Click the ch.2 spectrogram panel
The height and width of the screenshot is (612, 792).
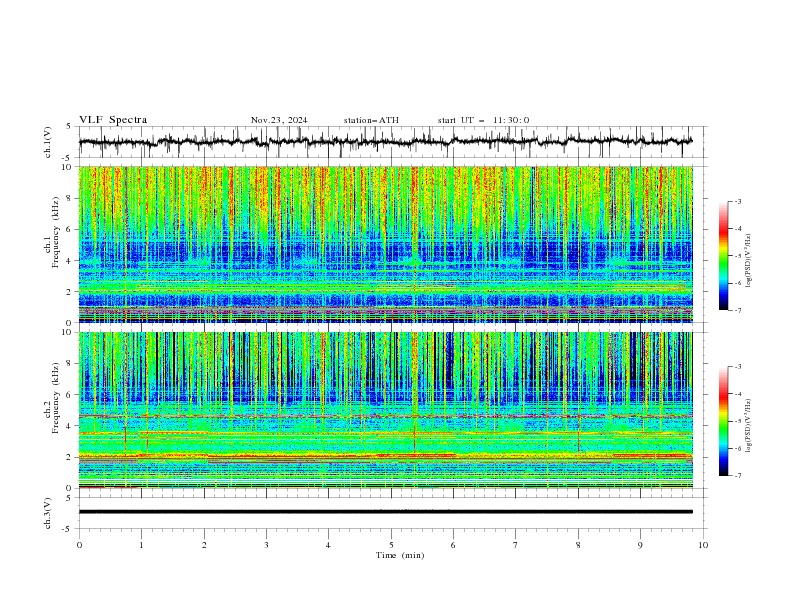coord(385,410)
